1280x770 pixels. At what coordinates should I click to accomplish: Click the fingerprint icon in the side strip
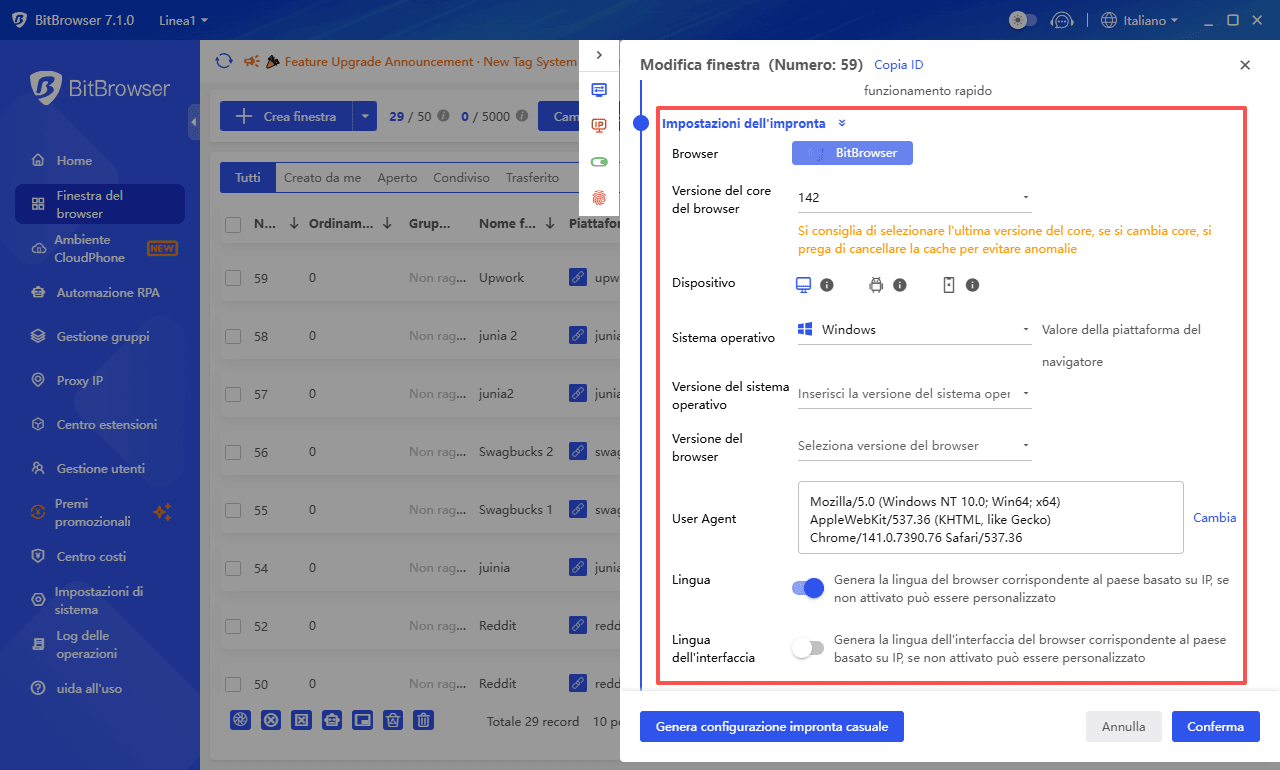pyautogui.click(x=599, y=197)
